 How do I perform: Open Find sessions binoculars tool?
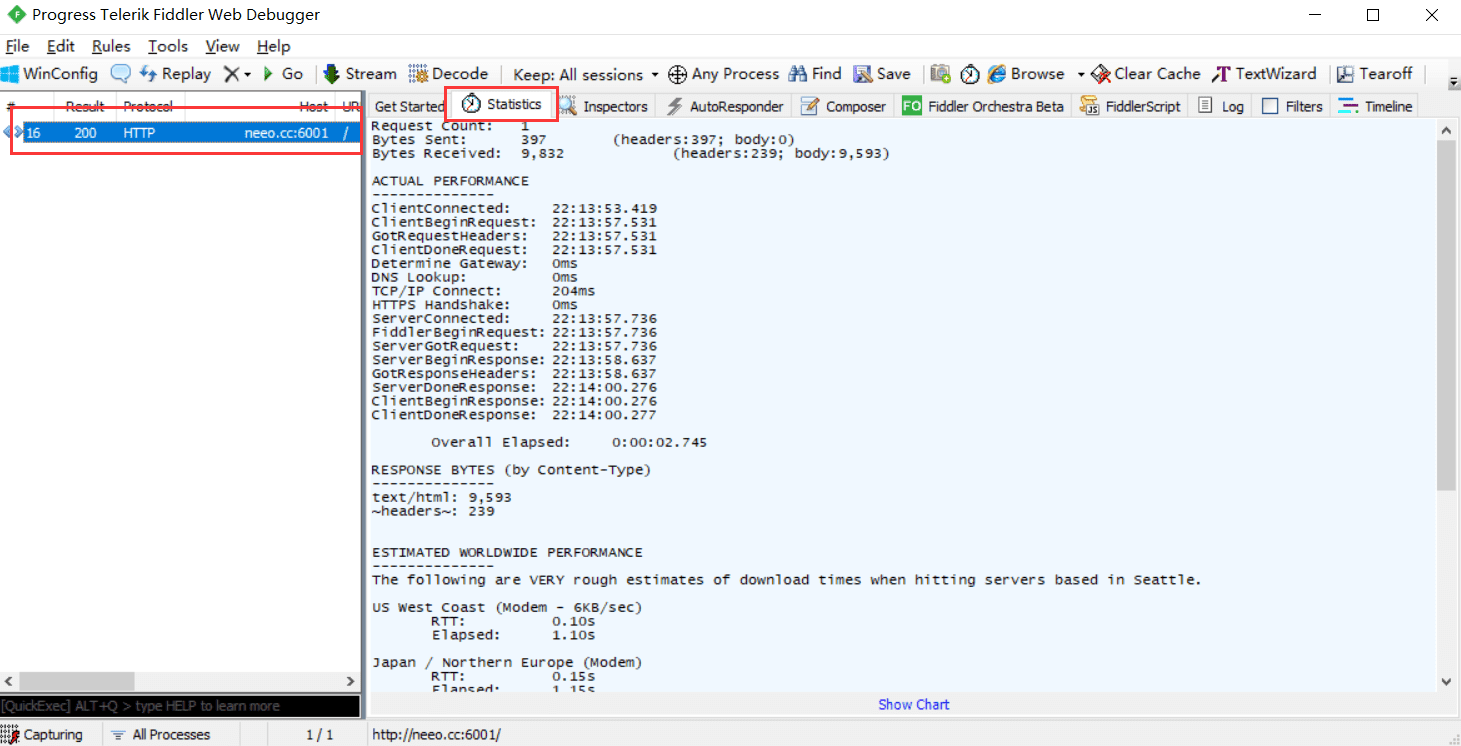point(815,74)
